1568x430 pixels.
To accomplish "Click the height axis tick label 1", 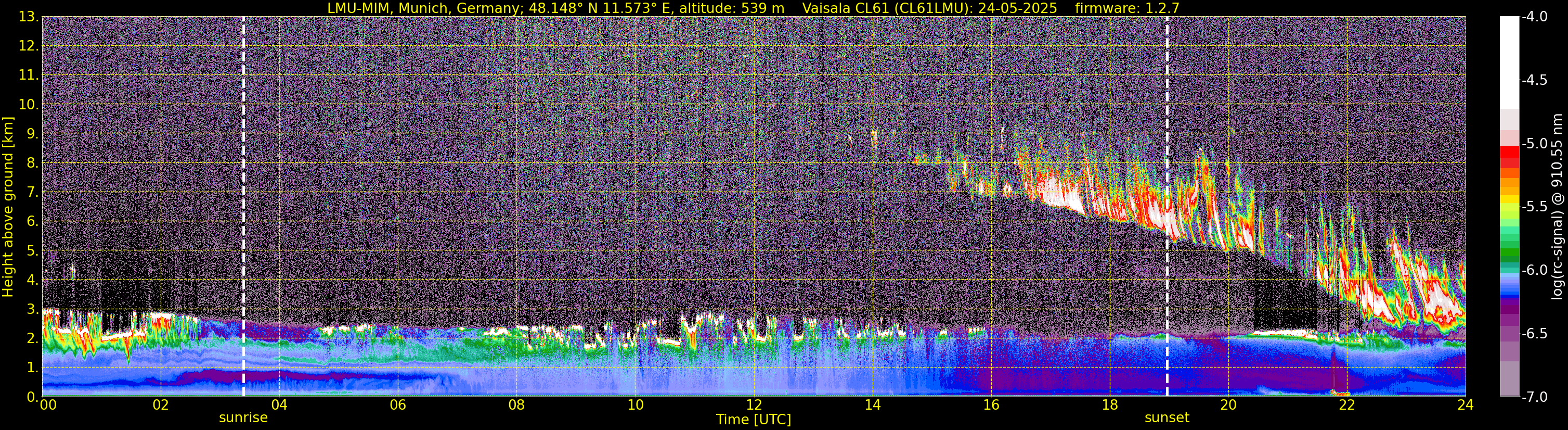I will coord(32,367).
